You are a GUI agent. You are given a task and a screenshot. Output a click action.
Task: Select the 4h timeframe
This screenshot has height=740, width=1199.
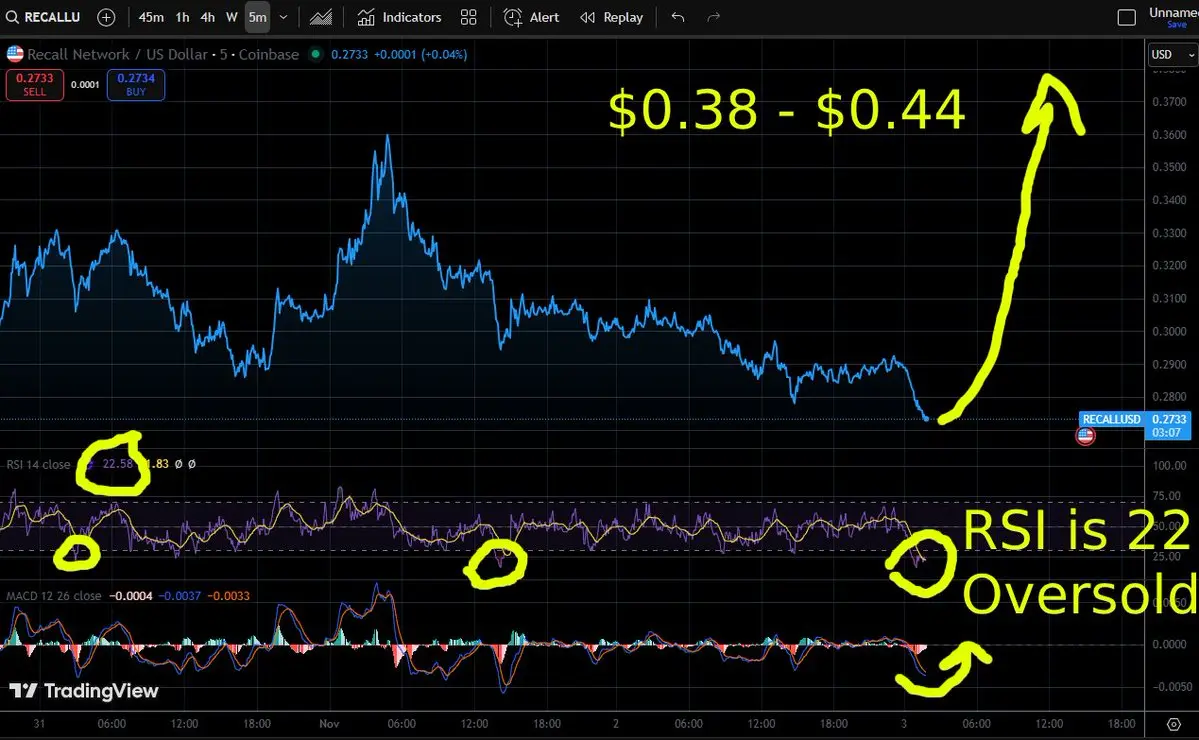click(207, 17)
